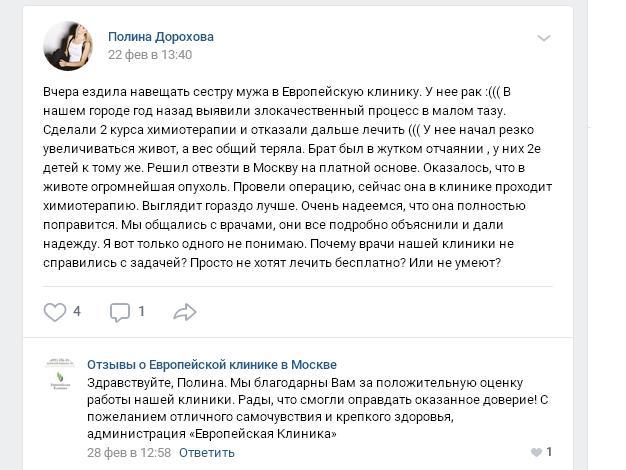626x470 pixels.
Task: Share the post using arrow icon
Action: click(x=185, y=312)
